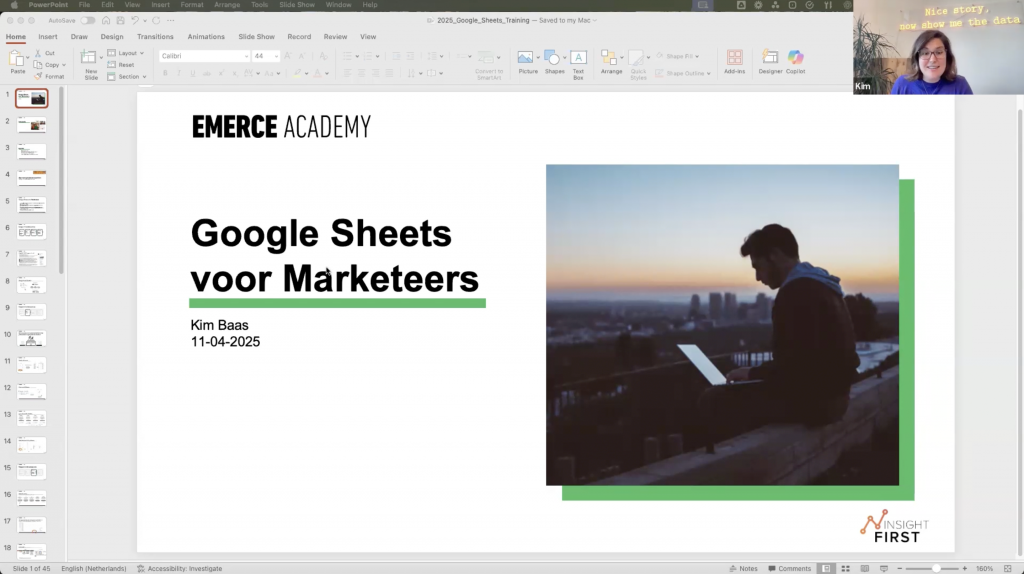Toggle Subscript formatting

[x=234, y=73]
